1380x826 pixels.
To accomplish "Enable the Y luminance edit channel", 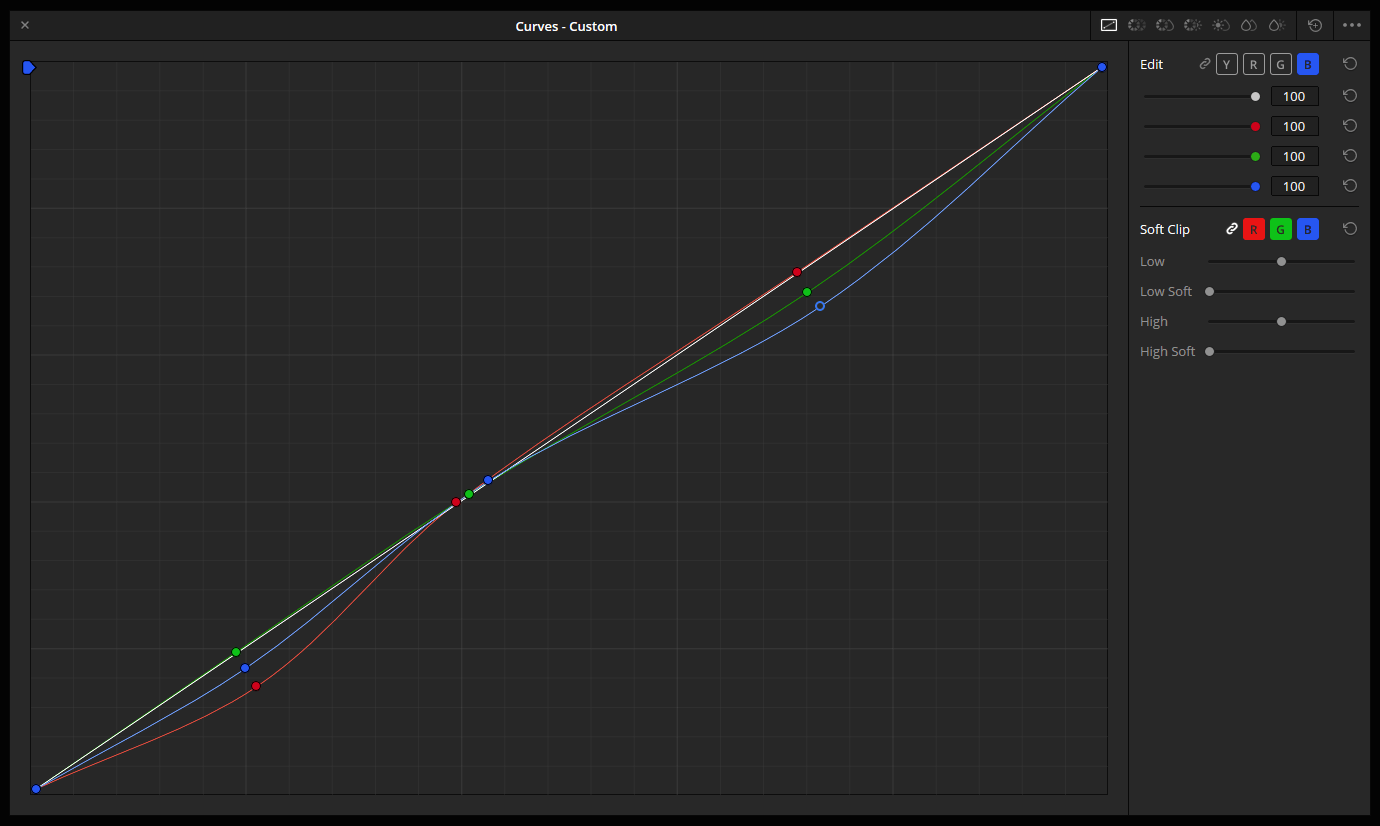I will pyautogui.click(x=1226, y=64).
